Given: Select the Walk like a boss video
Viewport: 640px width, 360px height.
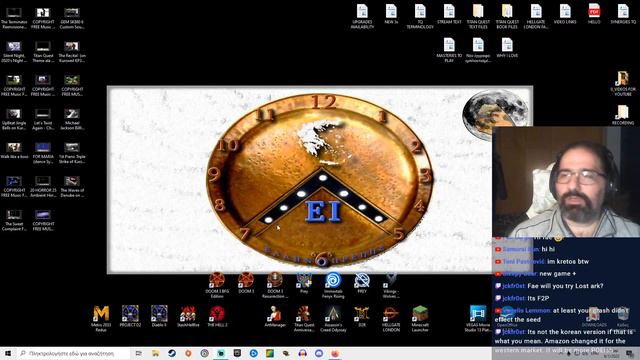Looking at the screenshot, I should tap(14, 151).
